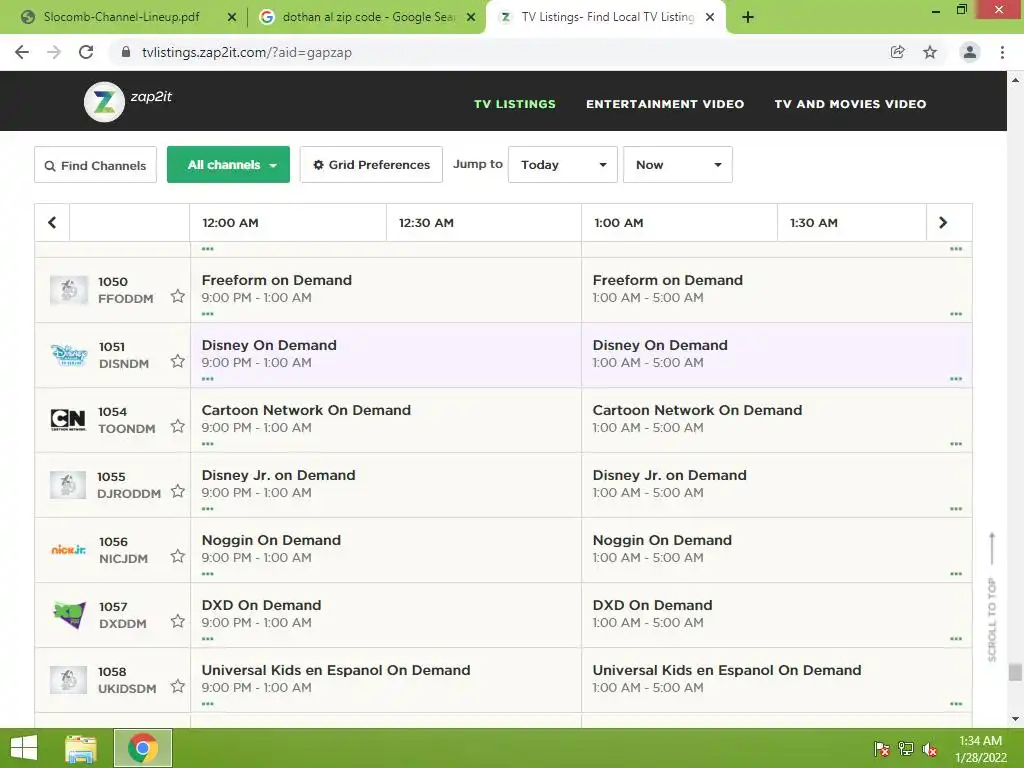This screenshot has height=768, width=1024.
Task: Click the zap2it logo
Action: [128, 101]
